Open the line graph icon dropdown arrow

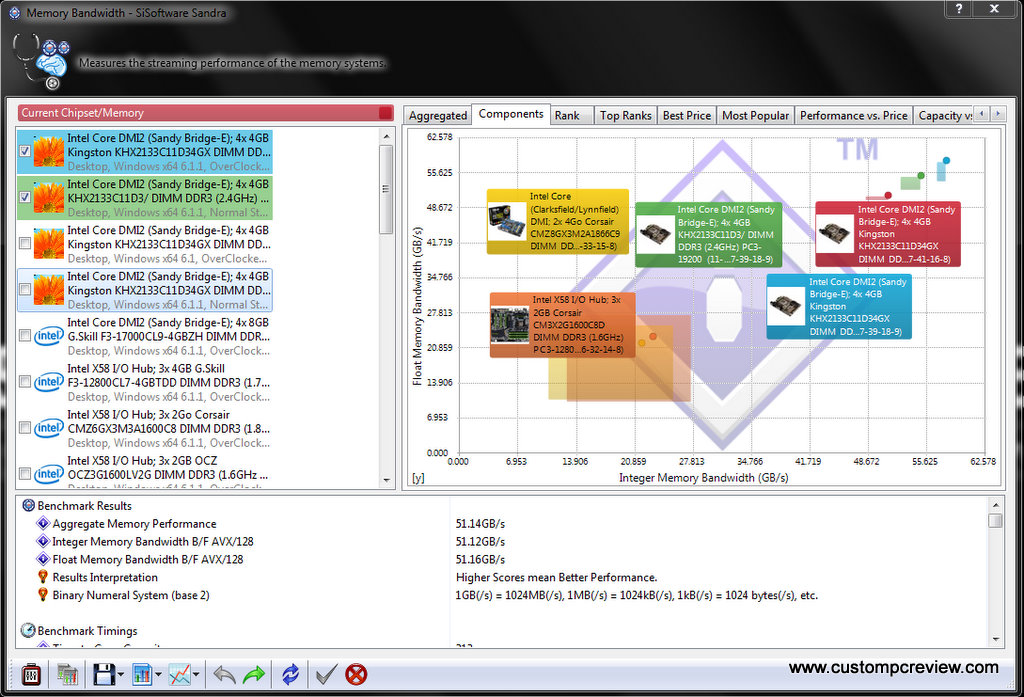pos(196,675)
